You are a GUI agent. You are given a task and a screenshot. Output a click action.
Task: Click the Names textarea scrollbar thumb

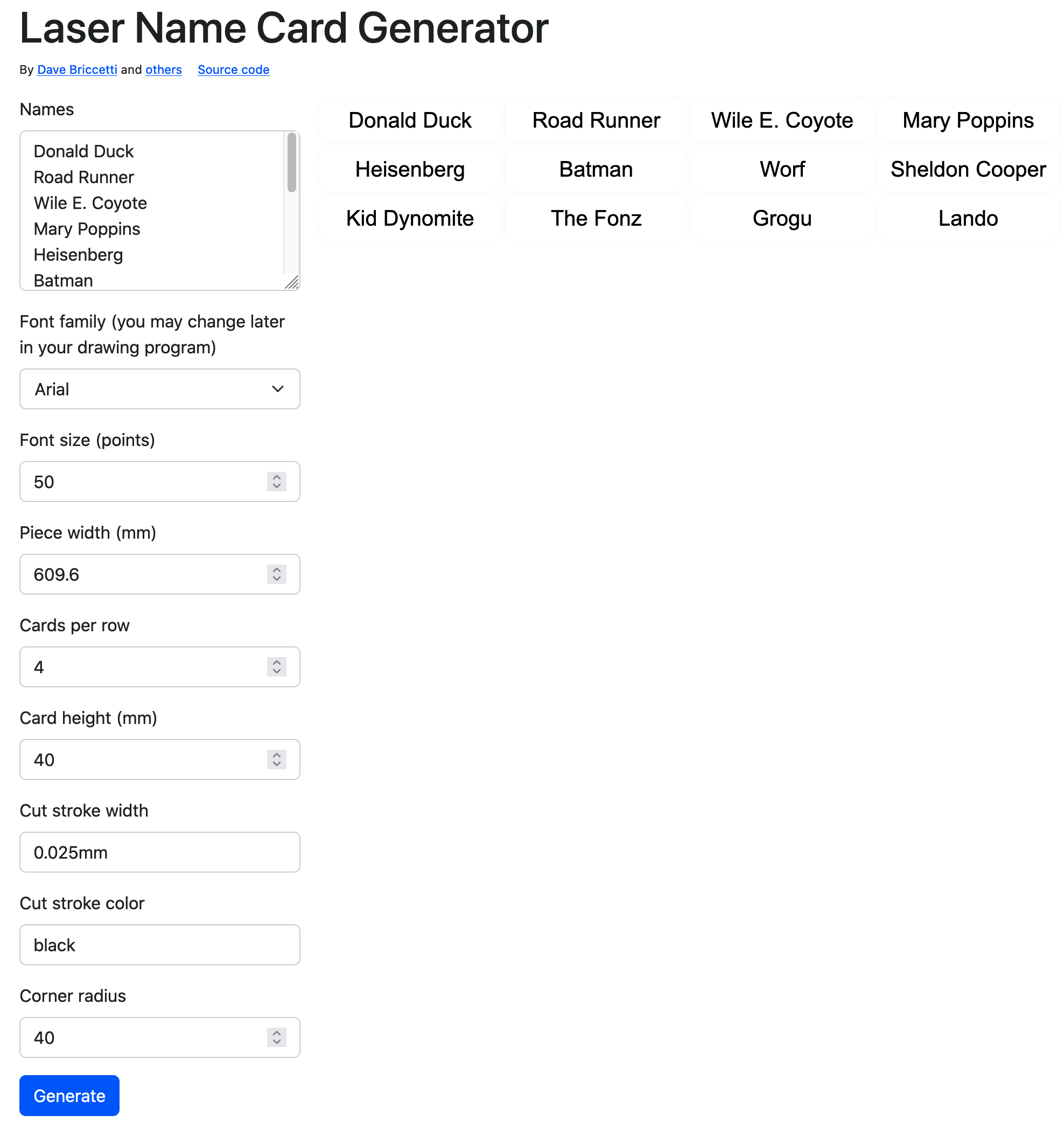coord(292,163)
